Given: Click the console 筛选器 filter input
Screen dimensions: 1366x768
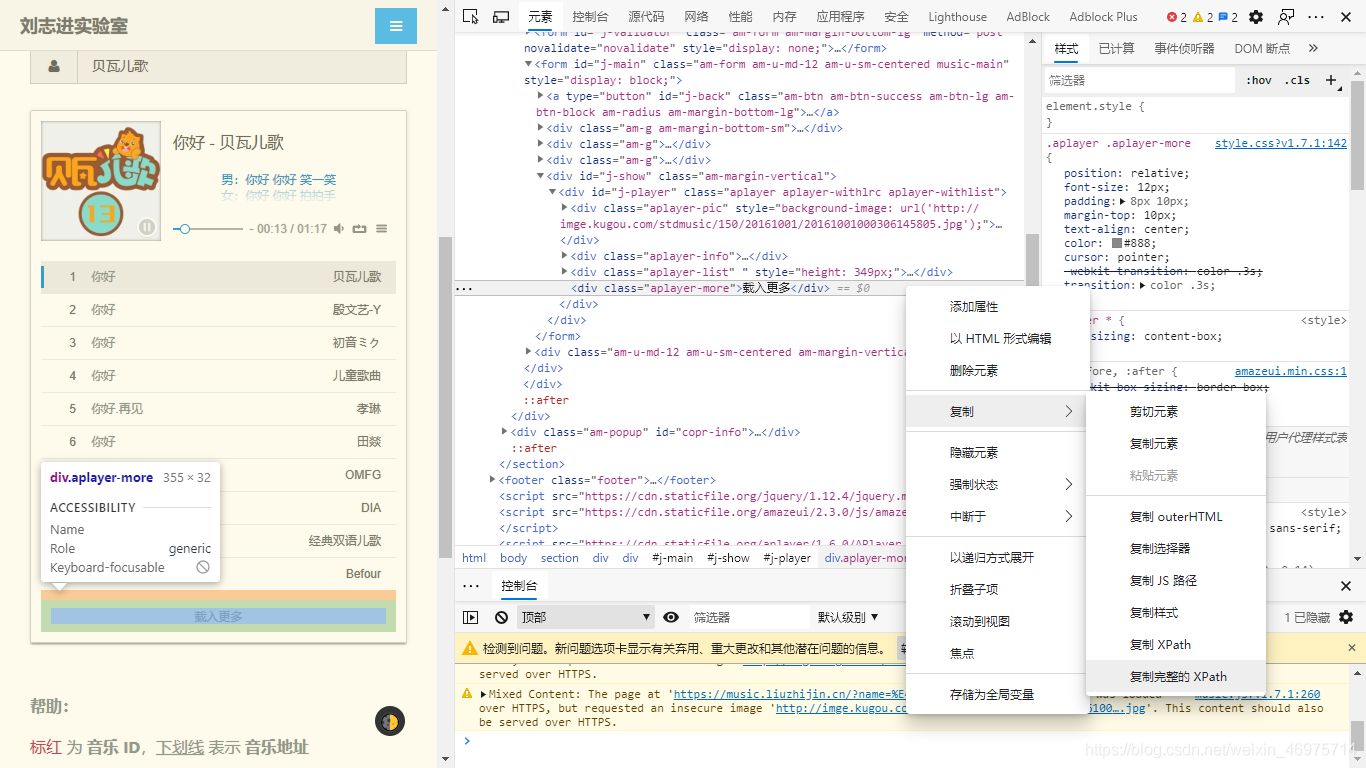Looking at the screenshot, I should point(749,617).
